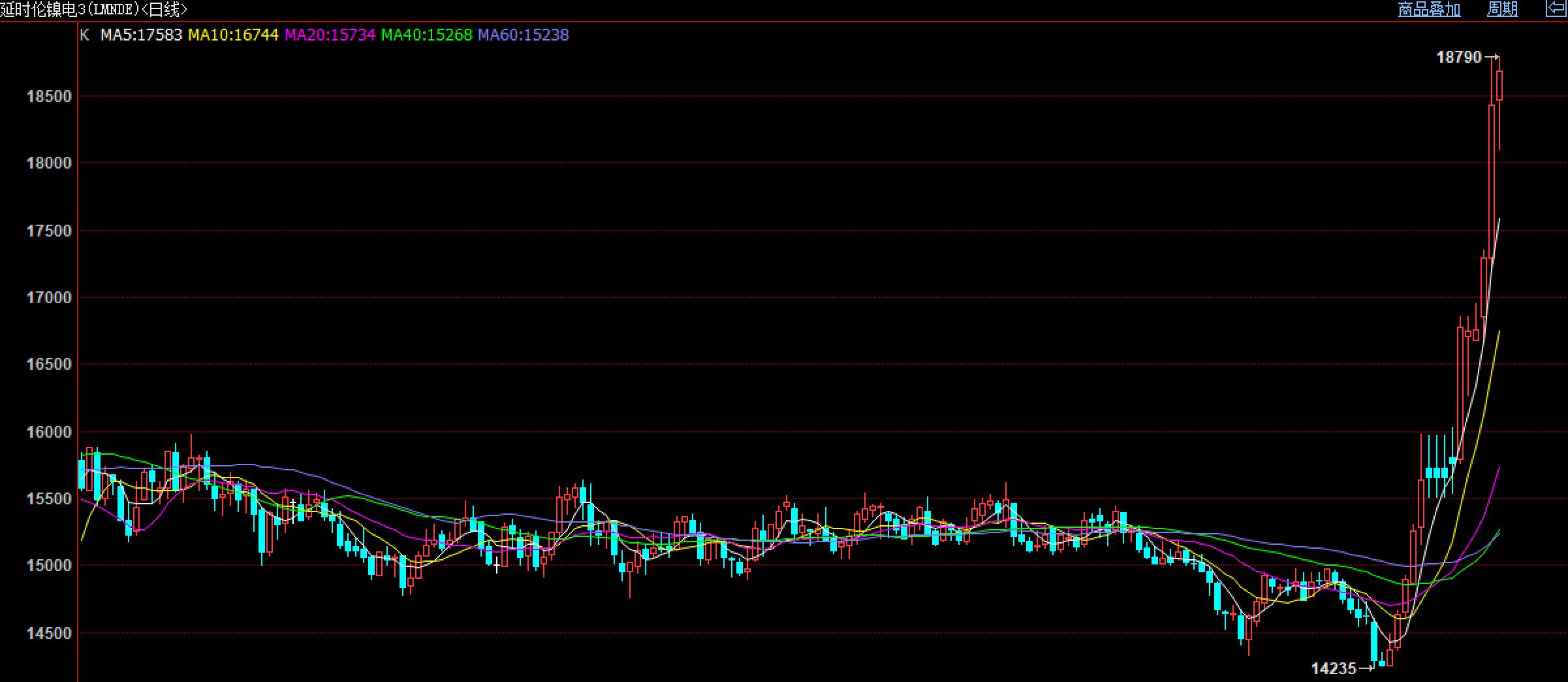Click the green MA40:15268 label
1568x682 pixels.
click(426, 35)
